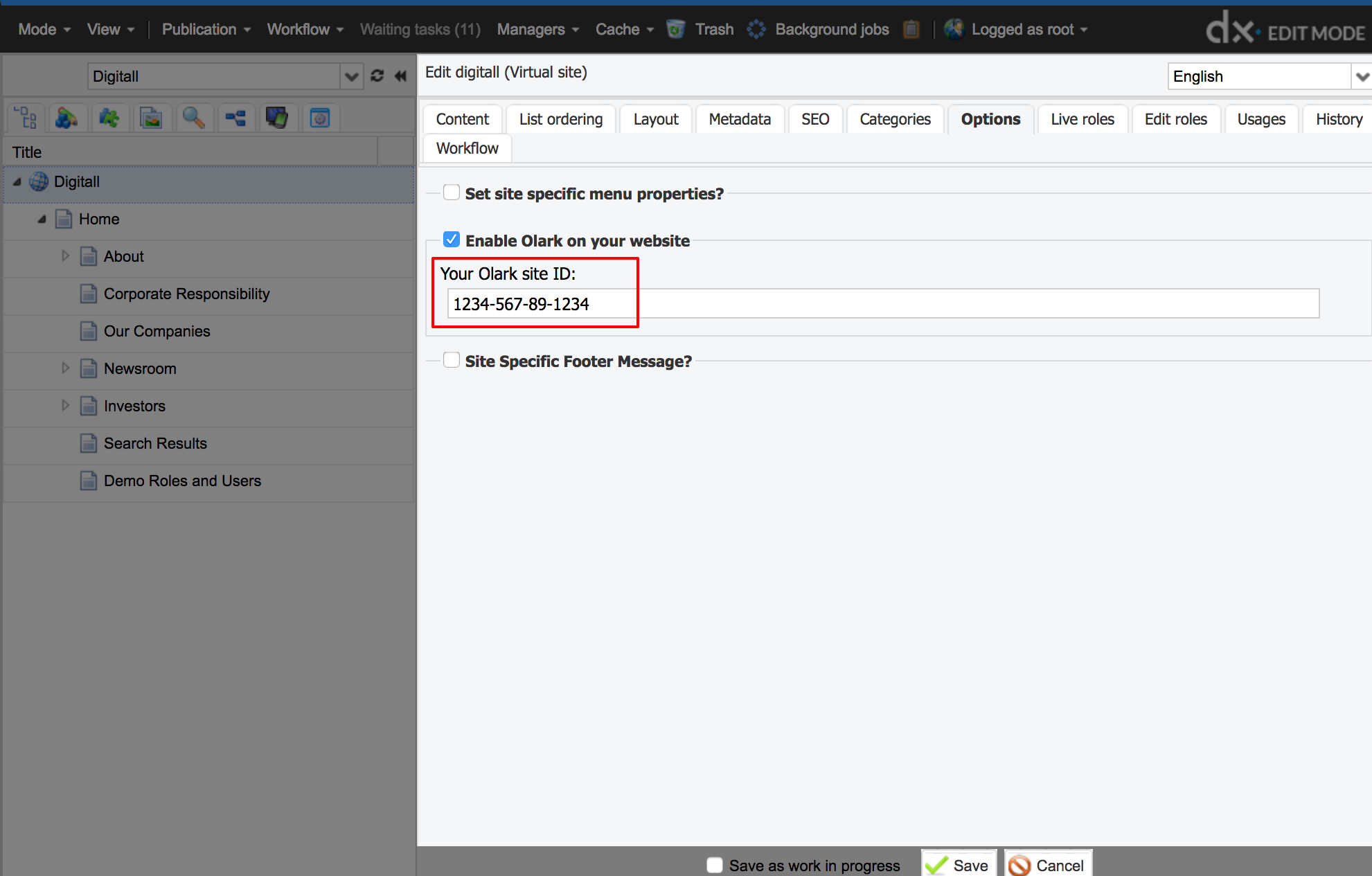Image resolution: width=1372 pixels, height=876 pixels.
Task: Refresh the site tree with reload icon
Action: tap(377, 75)
